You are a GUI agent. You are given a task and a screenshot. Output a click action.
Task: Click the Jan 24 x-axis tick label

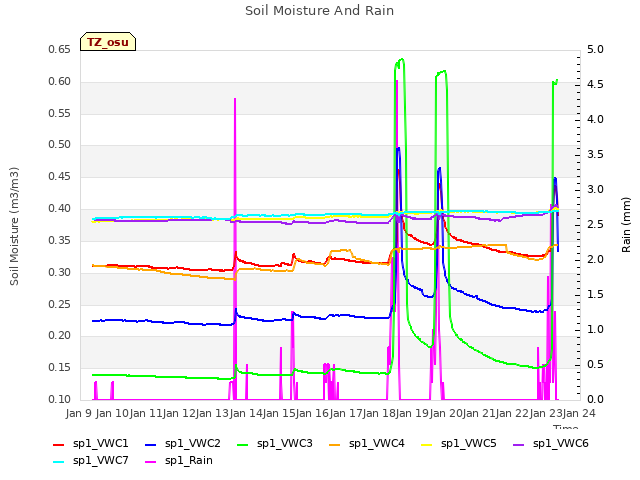point(579,413)
